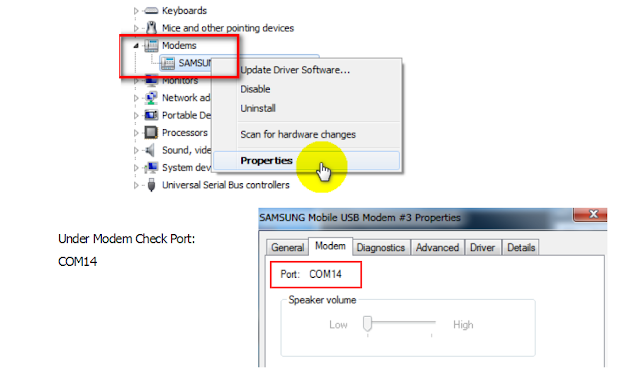Viewport: 640px width, 378px height.
Task: Click the Keyboards device icon
Action: tap(151, 11)
